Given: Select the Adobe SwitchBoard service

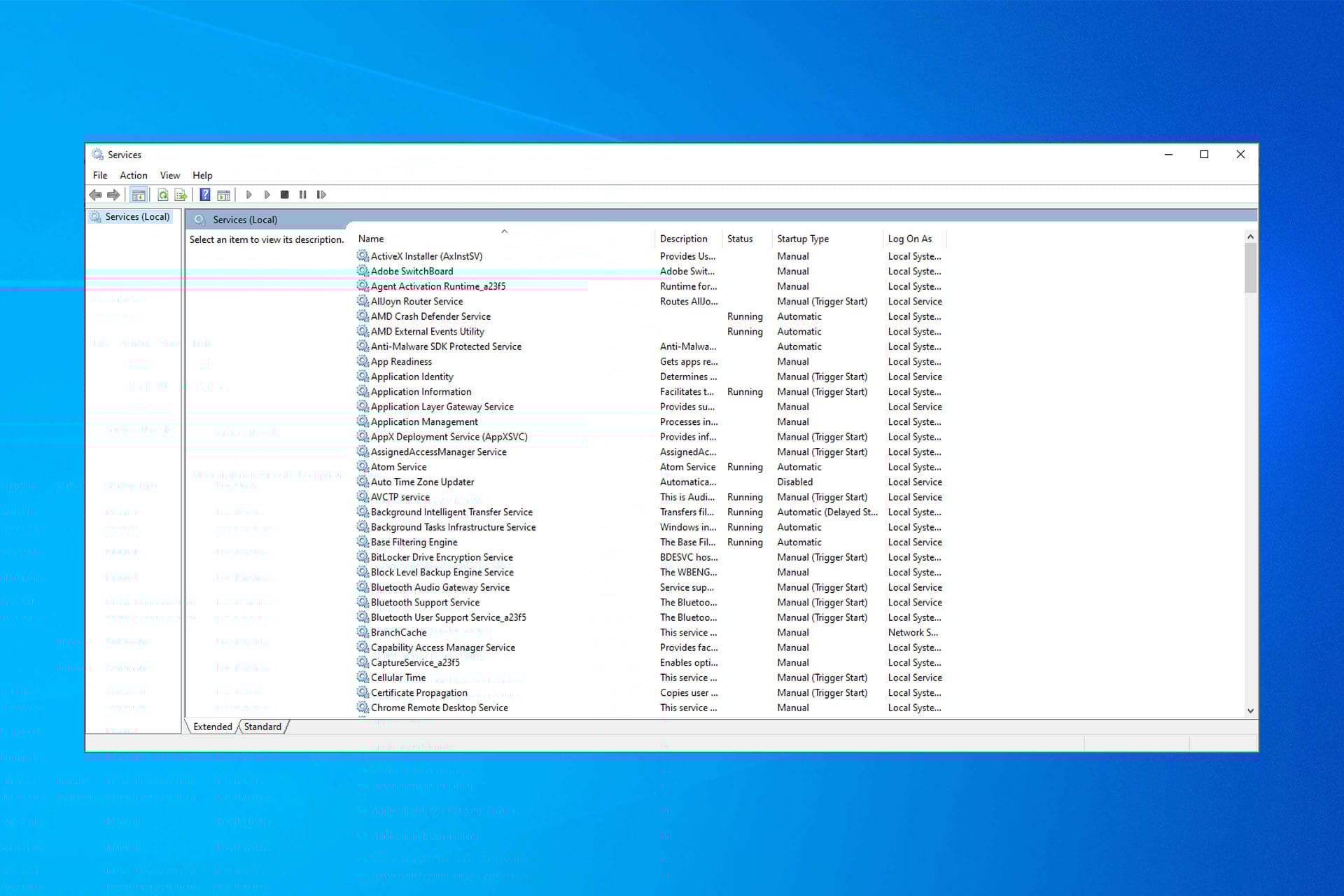Looking at the screenshot, I should [412, 271].
